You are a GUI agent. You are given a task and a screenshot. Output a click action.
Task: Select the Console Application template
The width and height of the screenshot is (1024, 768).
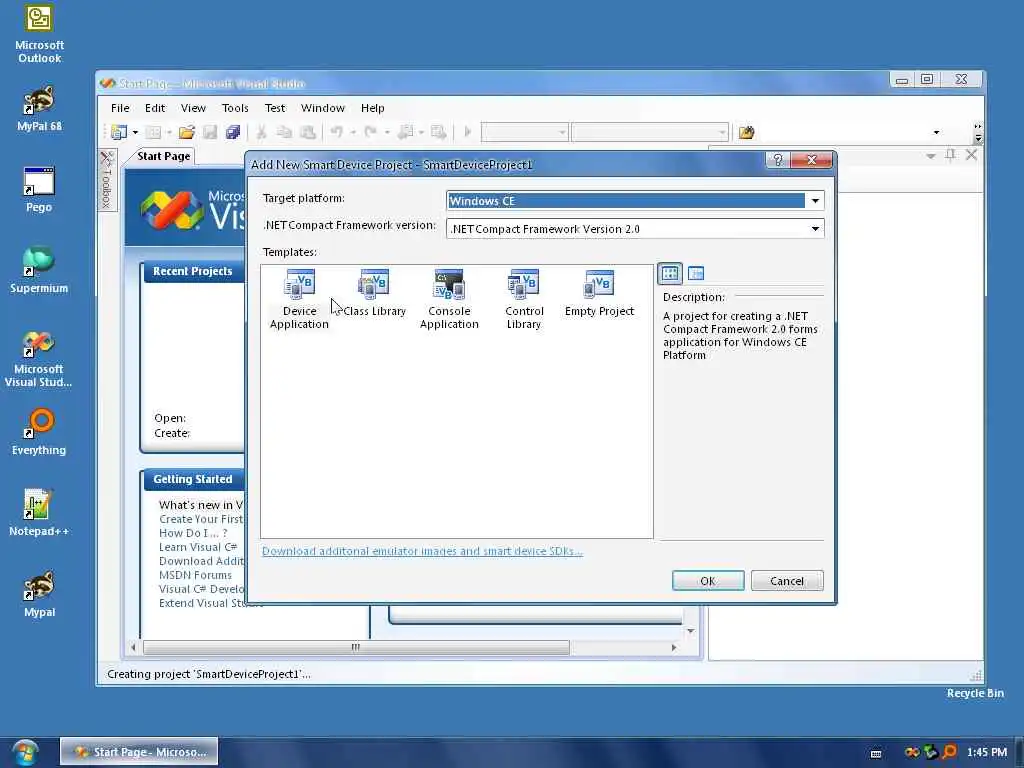449,300
